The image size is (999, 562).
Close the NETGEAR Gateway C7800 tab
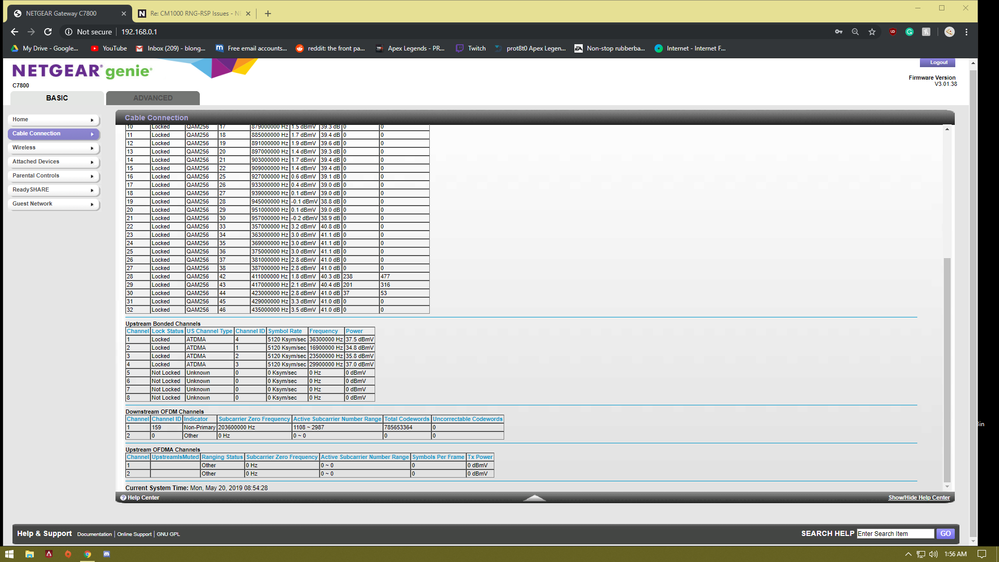(x=124, y=13)
